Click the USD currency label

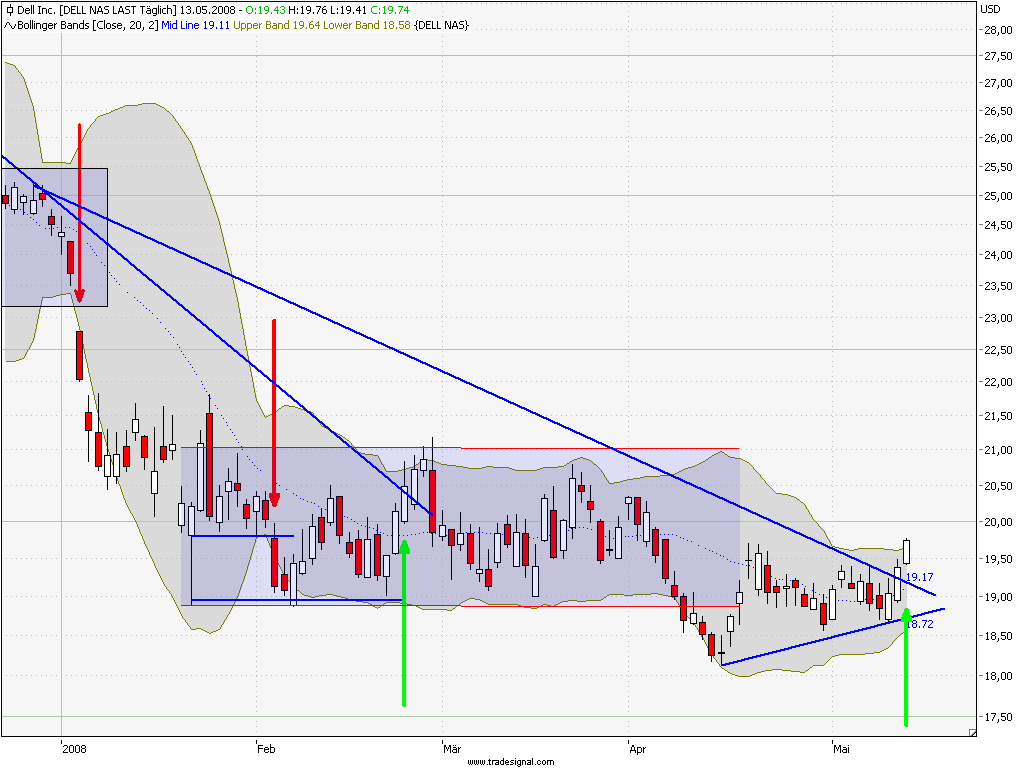point(990,9)
